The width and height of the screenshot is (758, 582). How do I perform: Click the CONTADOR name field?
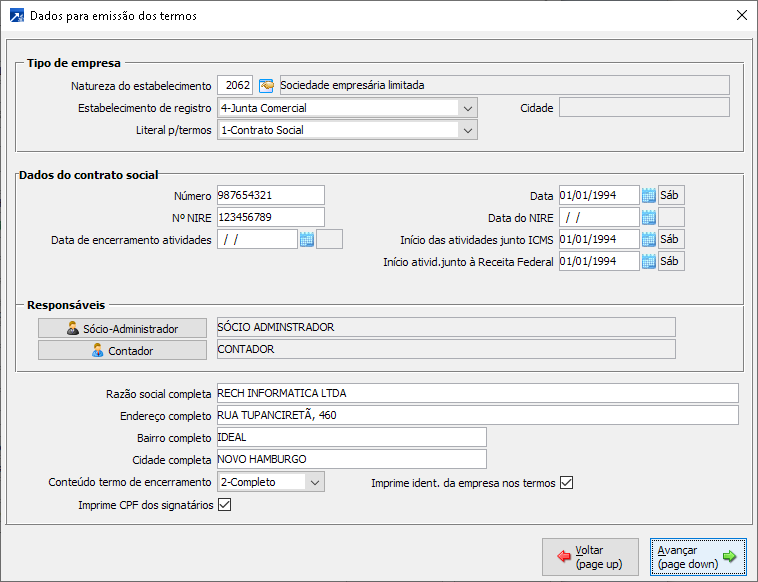[446, 349]
